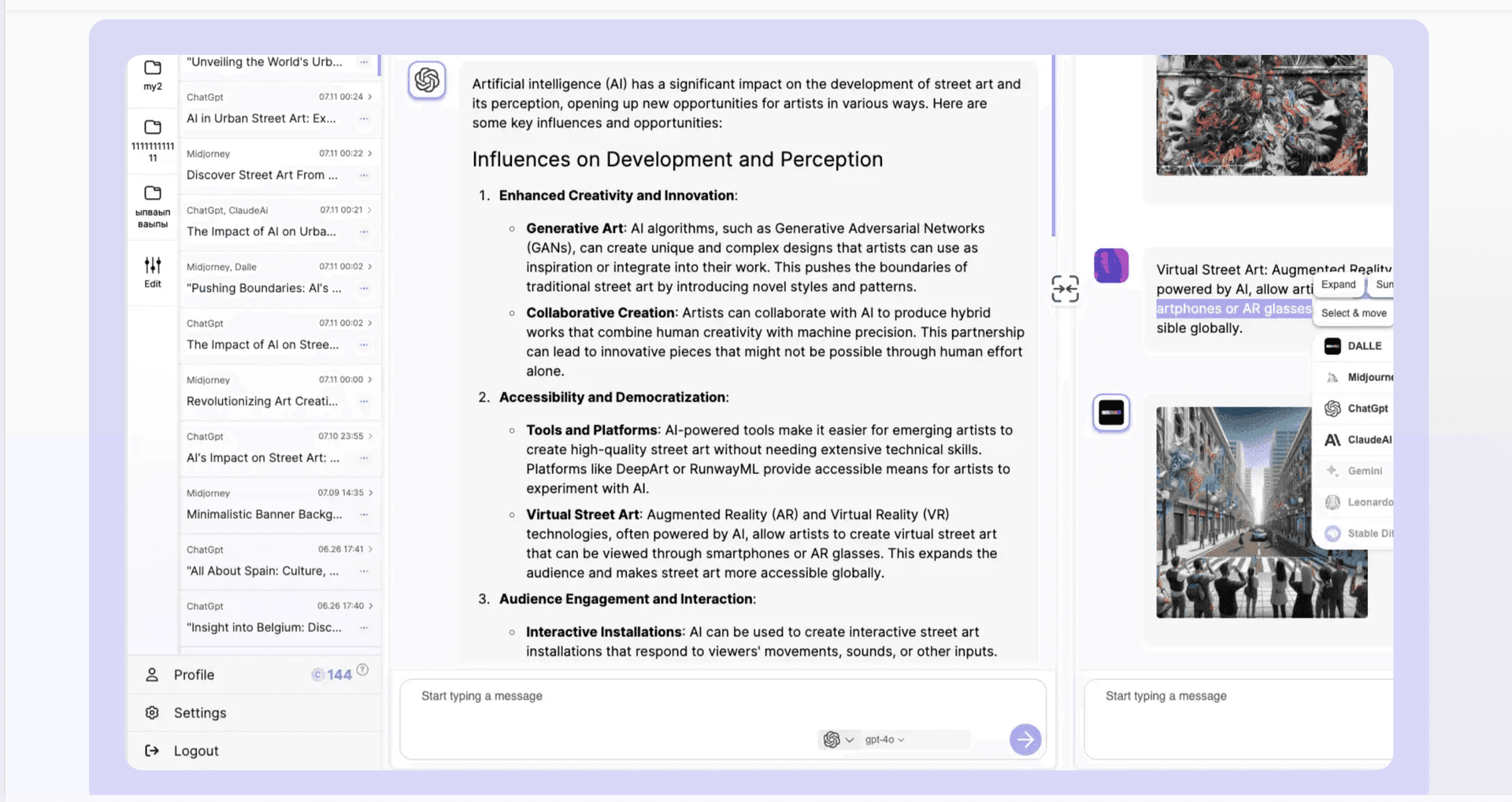The width and height of the screenshot is (1512, 802).
Task: Open options menu for The Impact of AI on Stree...
Action: pyautogui.click(x=364, y=345)
